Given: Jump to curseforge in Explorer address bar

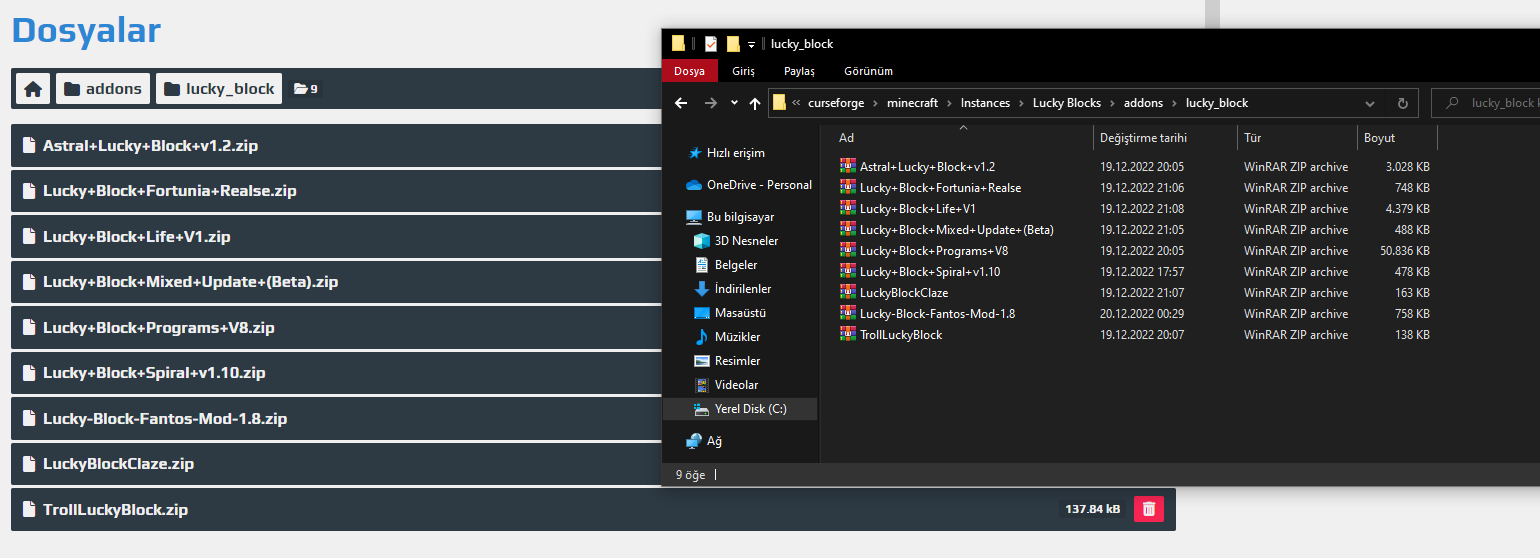Looking at the screenshot, I should tap(836, 103).
